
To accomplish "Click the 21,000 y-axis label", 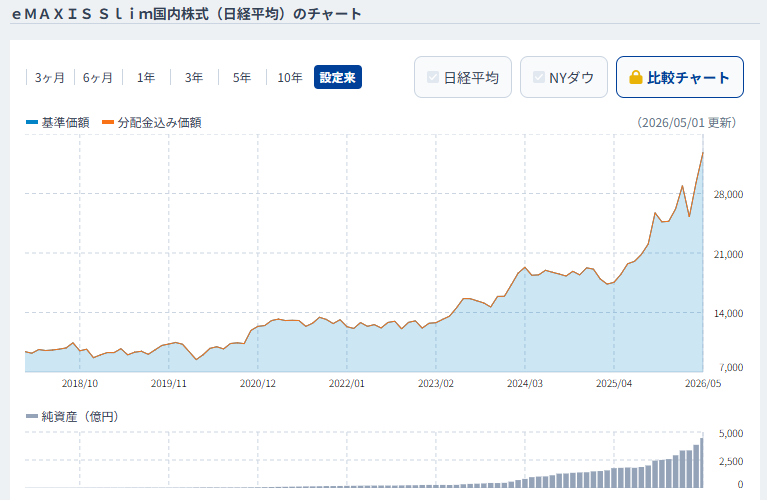I will tap(728, 254).
